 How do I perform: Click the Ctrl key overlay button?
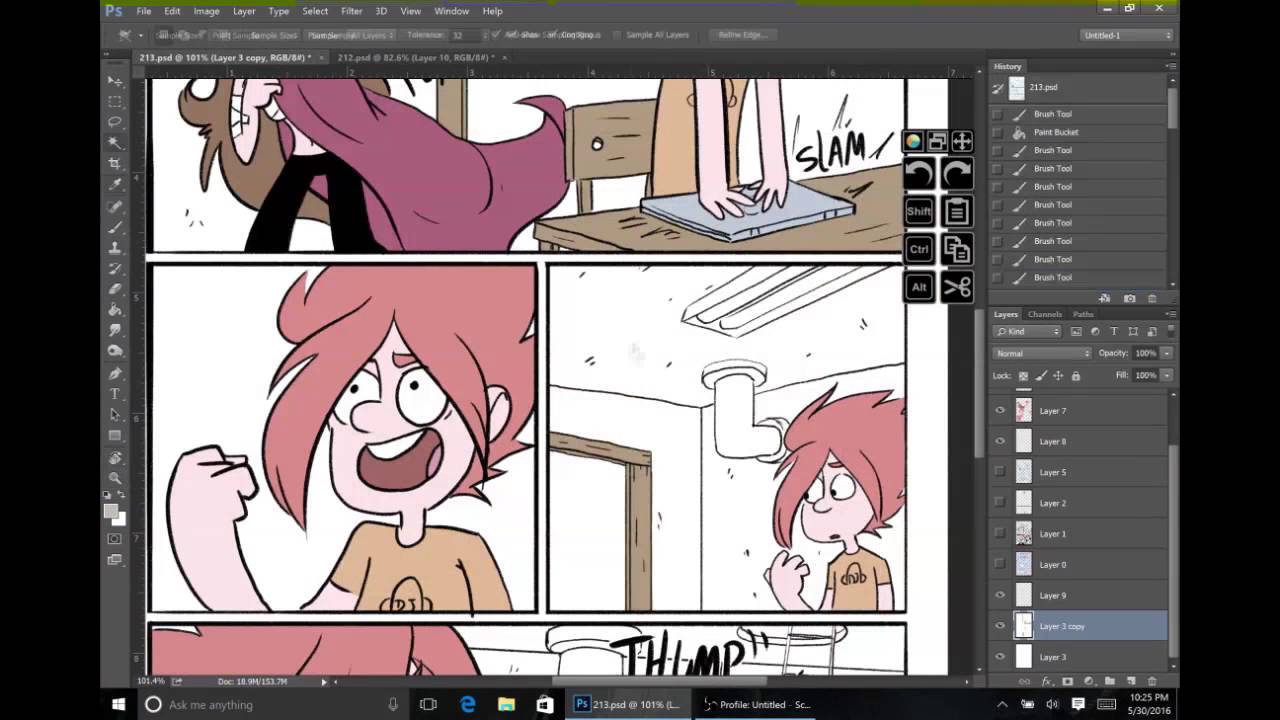(919, 249)
